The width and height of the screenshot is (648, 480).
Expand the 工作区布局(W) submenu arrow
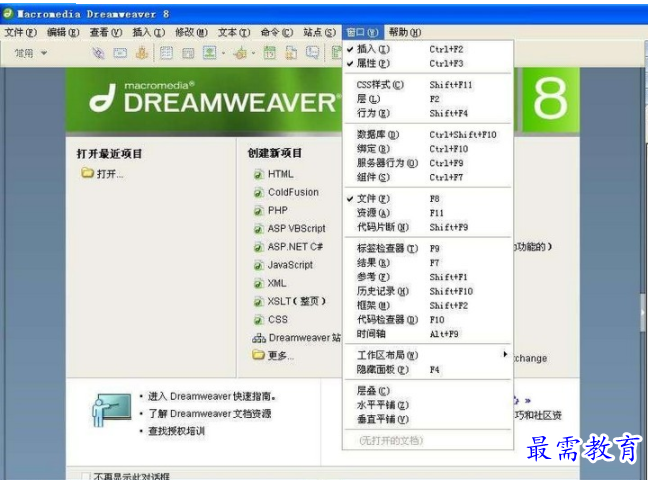tap(505, 354)
